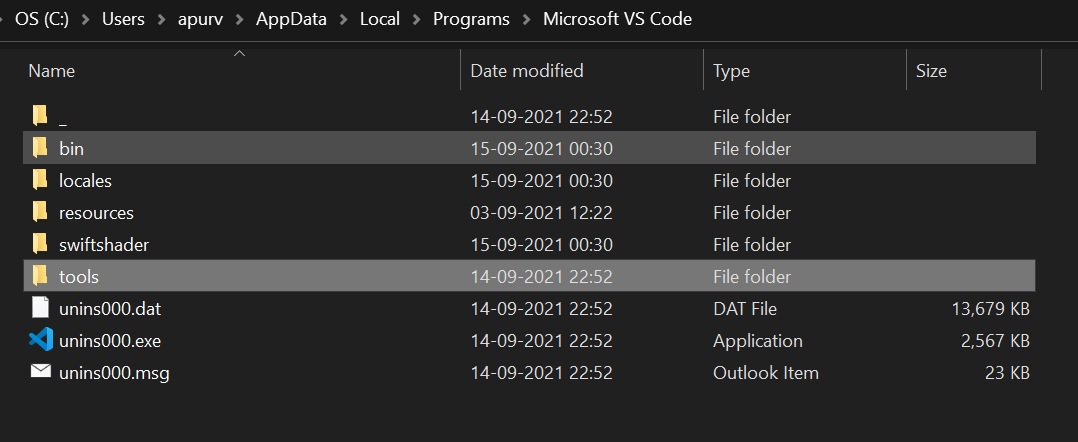The width and height of the screenshot is (1078, 442).
Task: Navigate to Local in the address bar
Action: pos(380,20)
